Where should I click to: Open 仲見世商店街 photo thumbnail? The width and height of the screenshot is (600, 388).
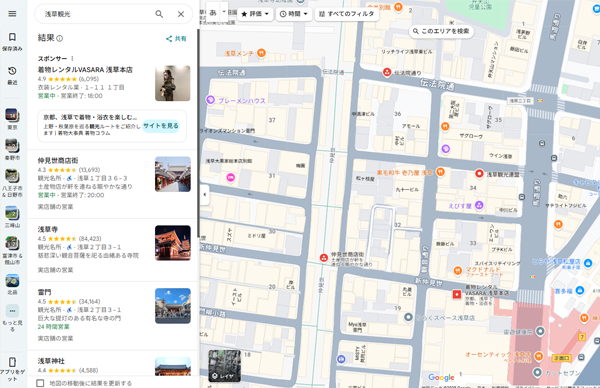(173, 174)
